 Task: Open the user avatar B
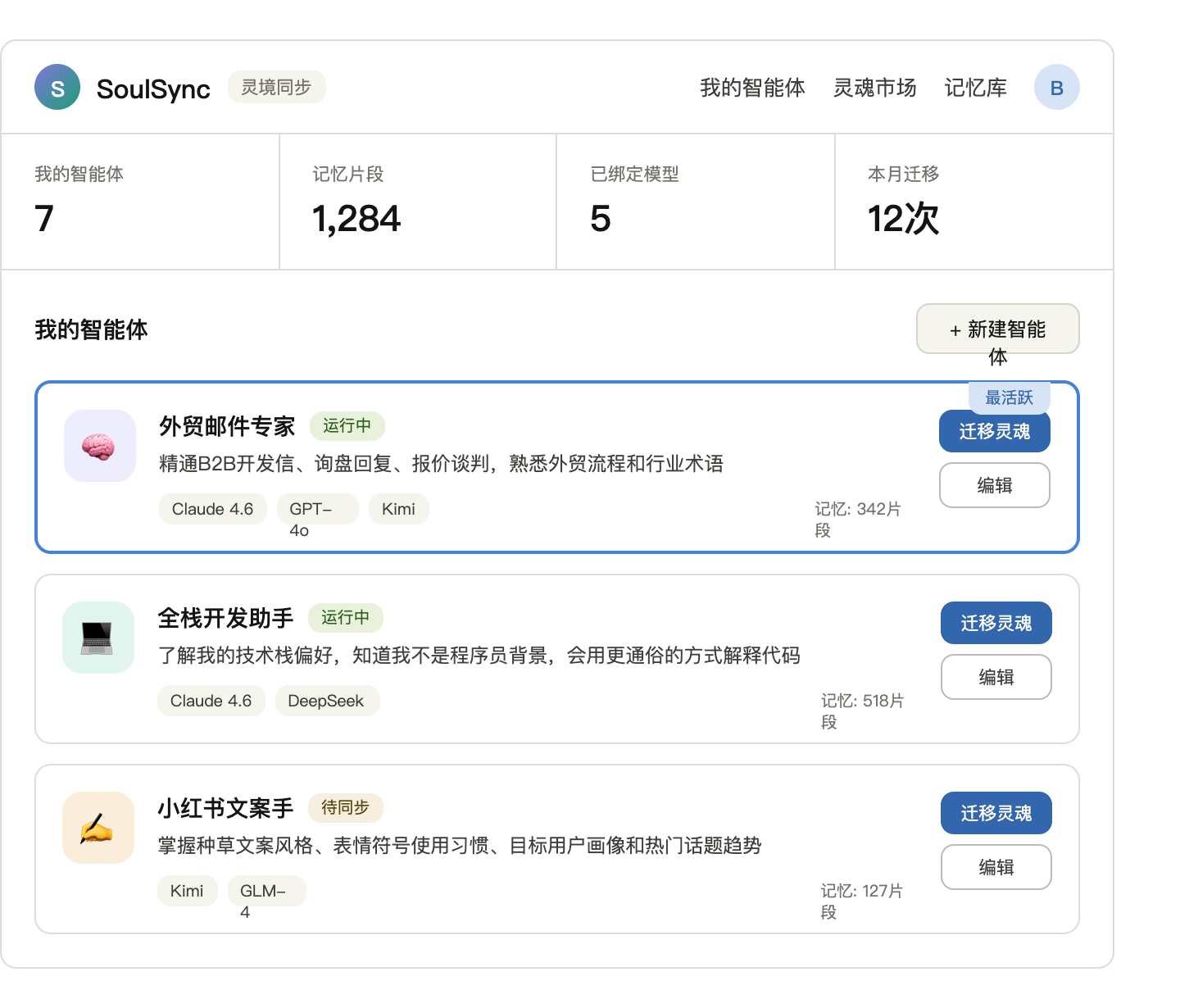tap(1056, 88)
